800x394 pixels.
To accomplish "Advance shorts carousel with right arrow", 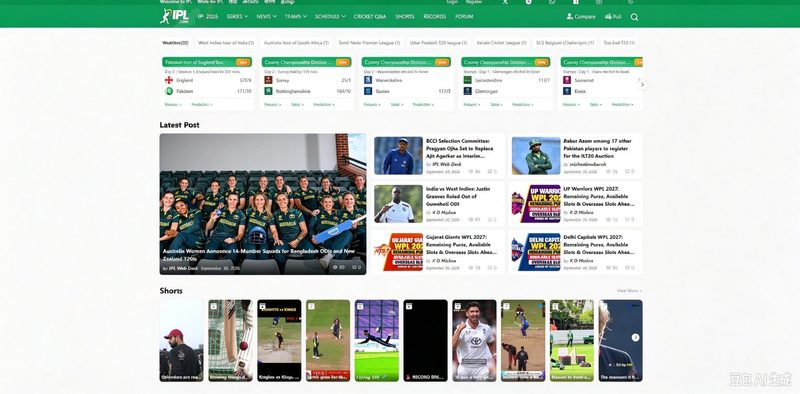I will [x=635, y=337].
